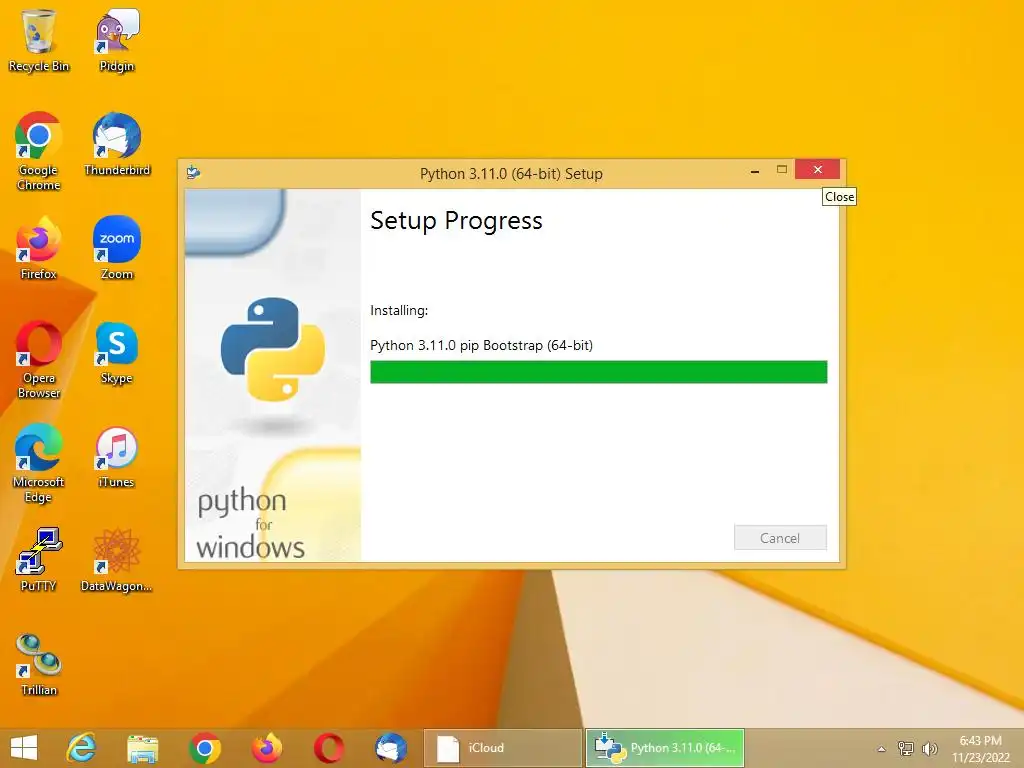Select the Opera Browser desktop shortcut

pyautogui.click(x=39, y=359)
